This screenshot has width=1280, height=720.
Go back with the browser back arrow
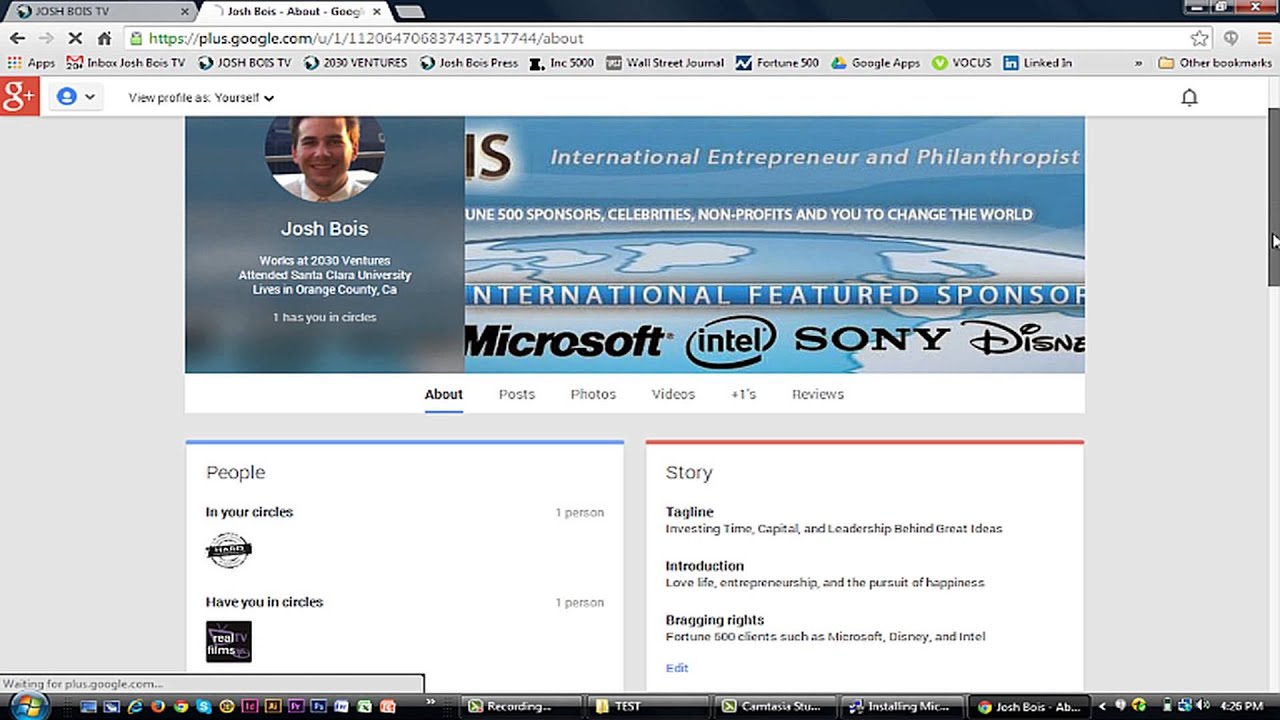pyautogui.click(x=17, y=38)
